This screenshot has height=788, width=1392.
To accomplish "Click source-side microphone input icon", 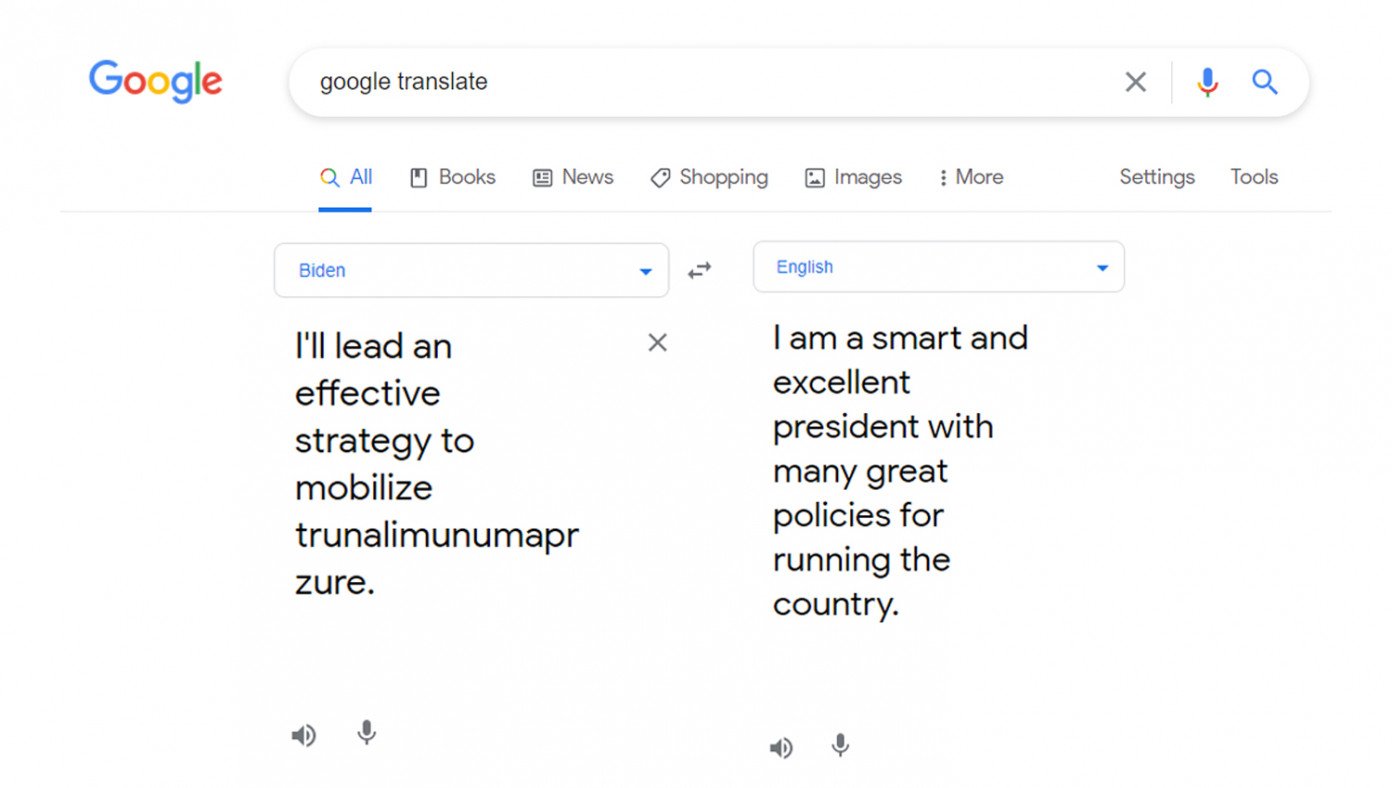I will point(367,733).
